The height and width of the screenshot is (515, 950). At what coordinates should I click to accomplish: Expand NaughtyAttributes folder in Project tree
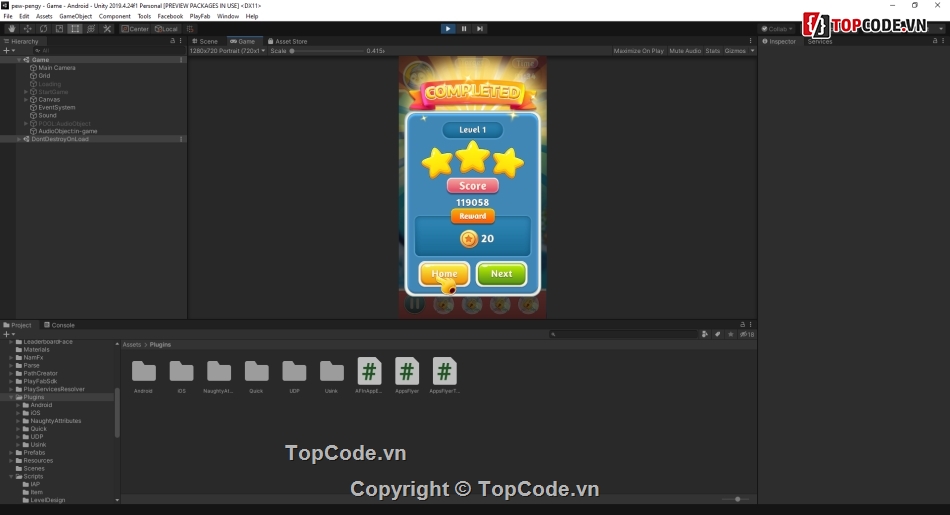coord(18,421)
